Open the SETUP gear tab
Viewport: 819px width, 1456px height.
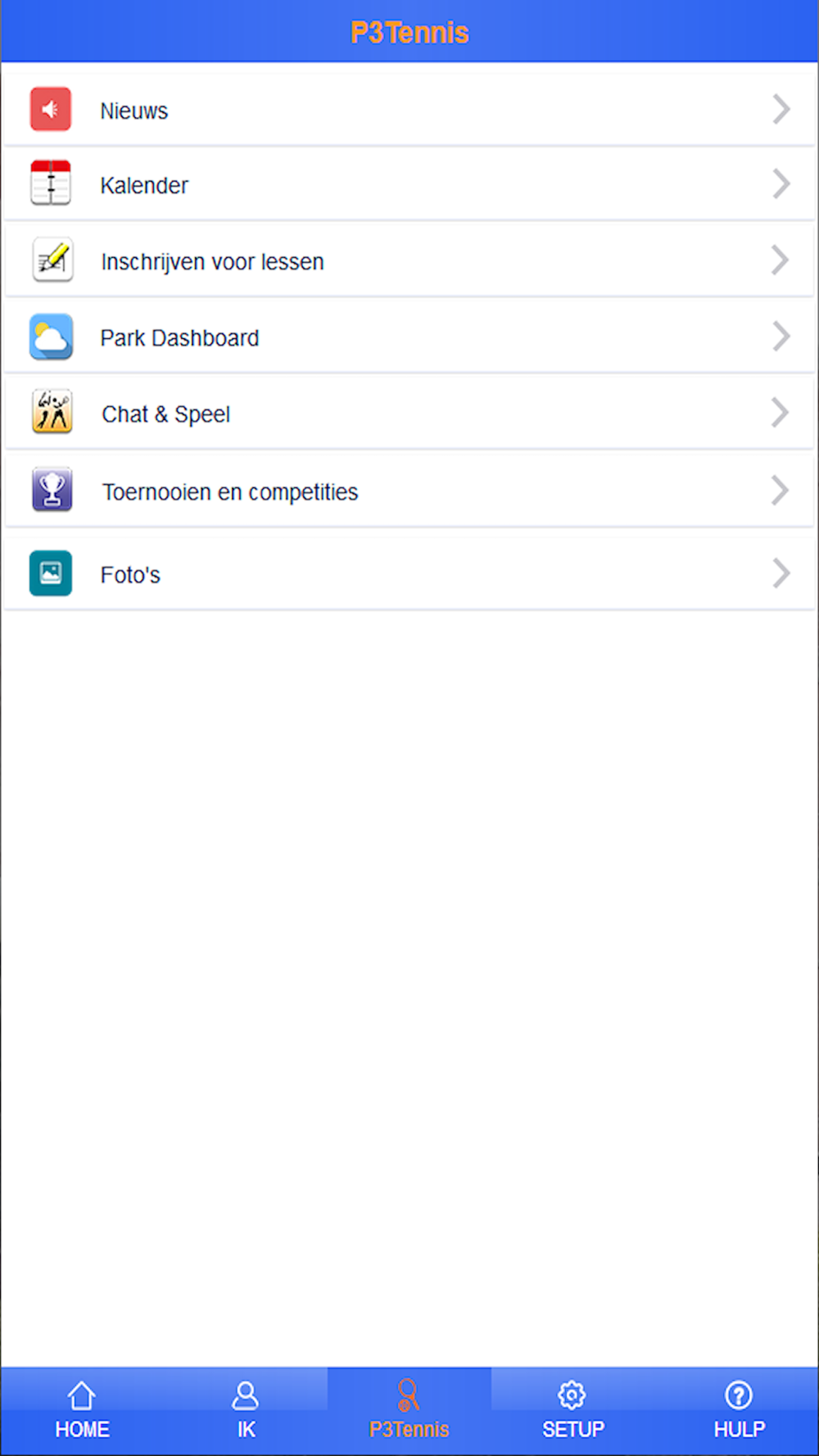(573, 1411)
